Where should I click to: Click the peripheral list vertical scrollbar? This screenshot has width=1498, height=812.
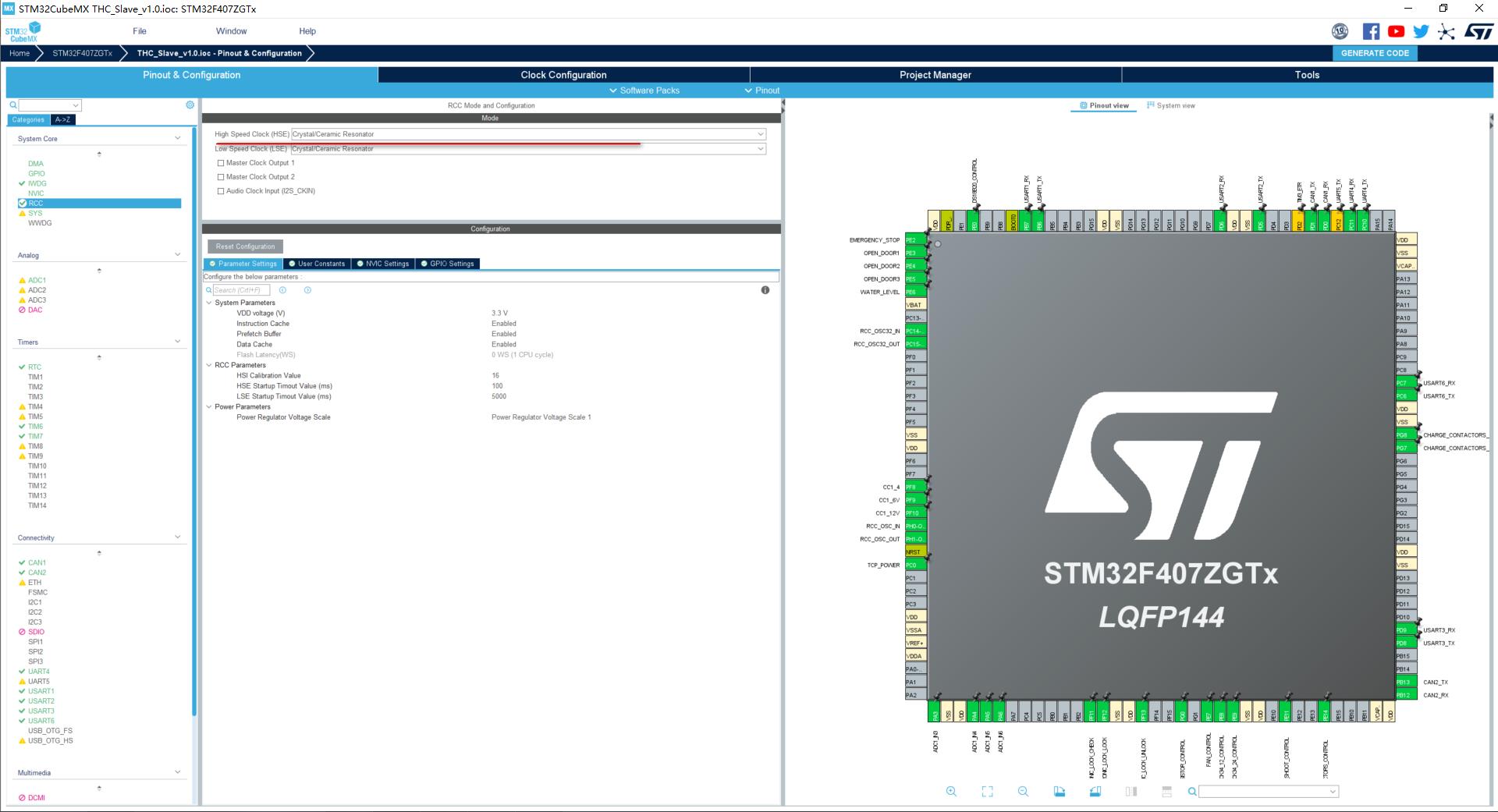(x=194, y=421)
